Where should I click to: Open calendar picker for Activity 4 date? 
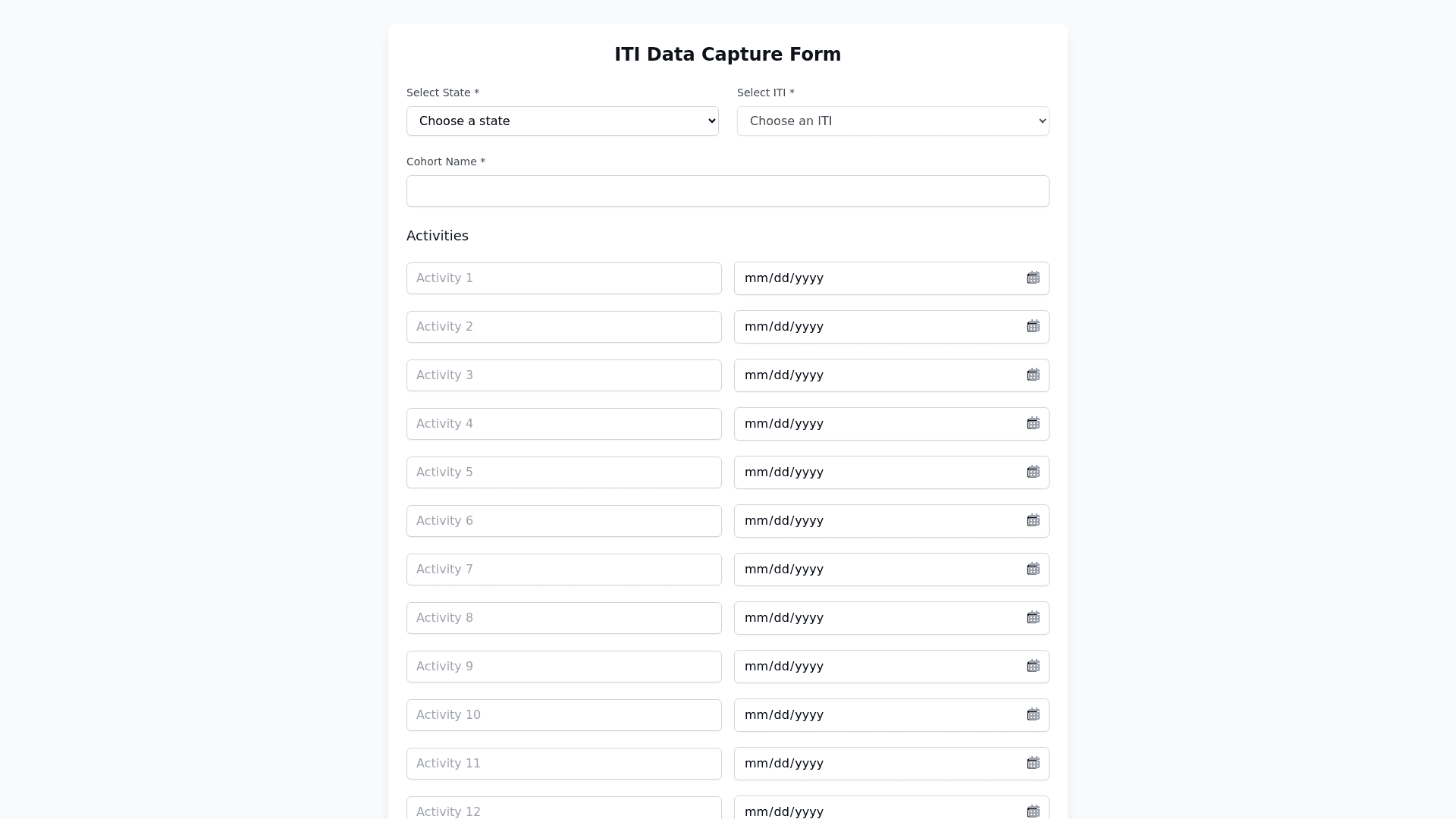tap(1033, 424)
